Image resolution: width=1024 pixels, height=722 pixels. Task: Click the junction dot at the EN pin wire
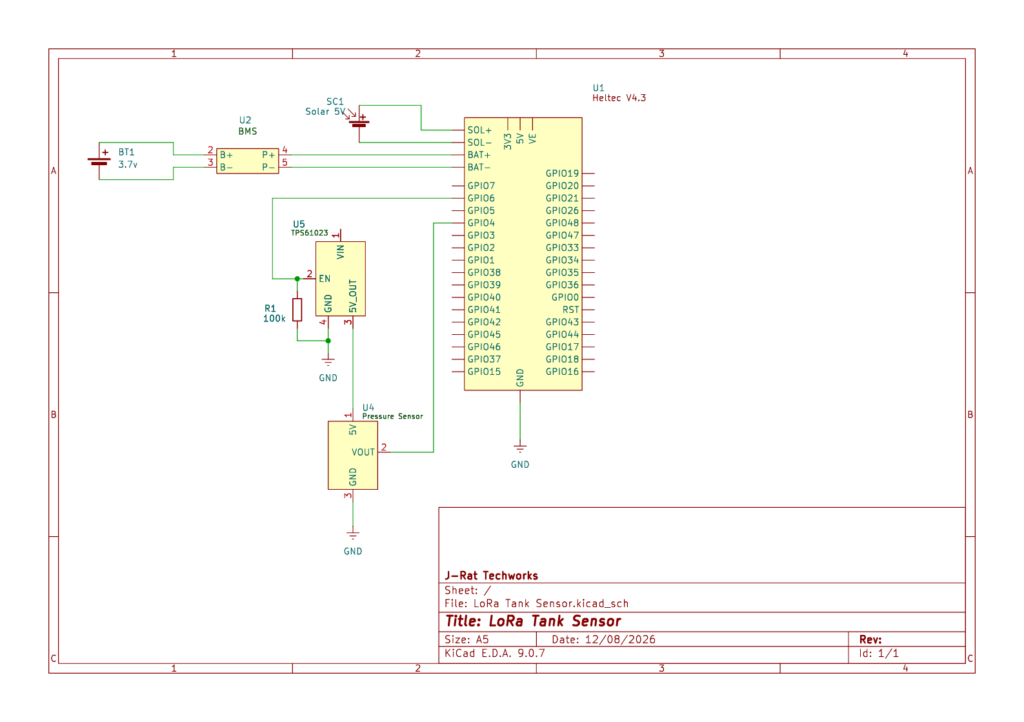[x=297, y=279]
